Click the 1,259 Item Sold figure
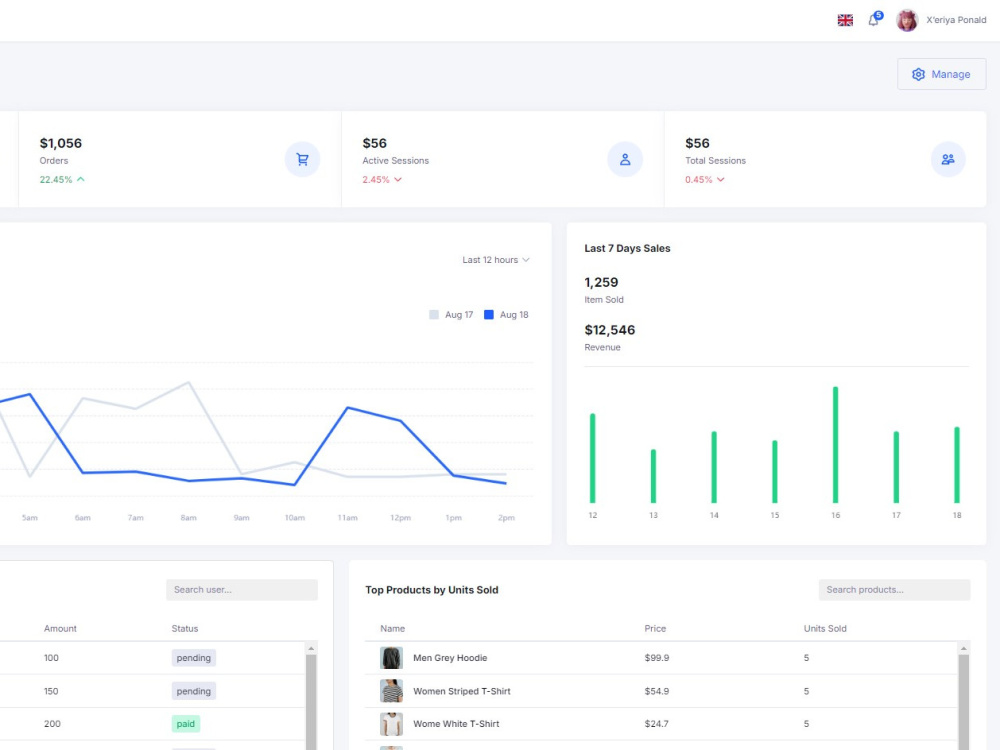The image size is (1000, 750). [x=601, y=283]
